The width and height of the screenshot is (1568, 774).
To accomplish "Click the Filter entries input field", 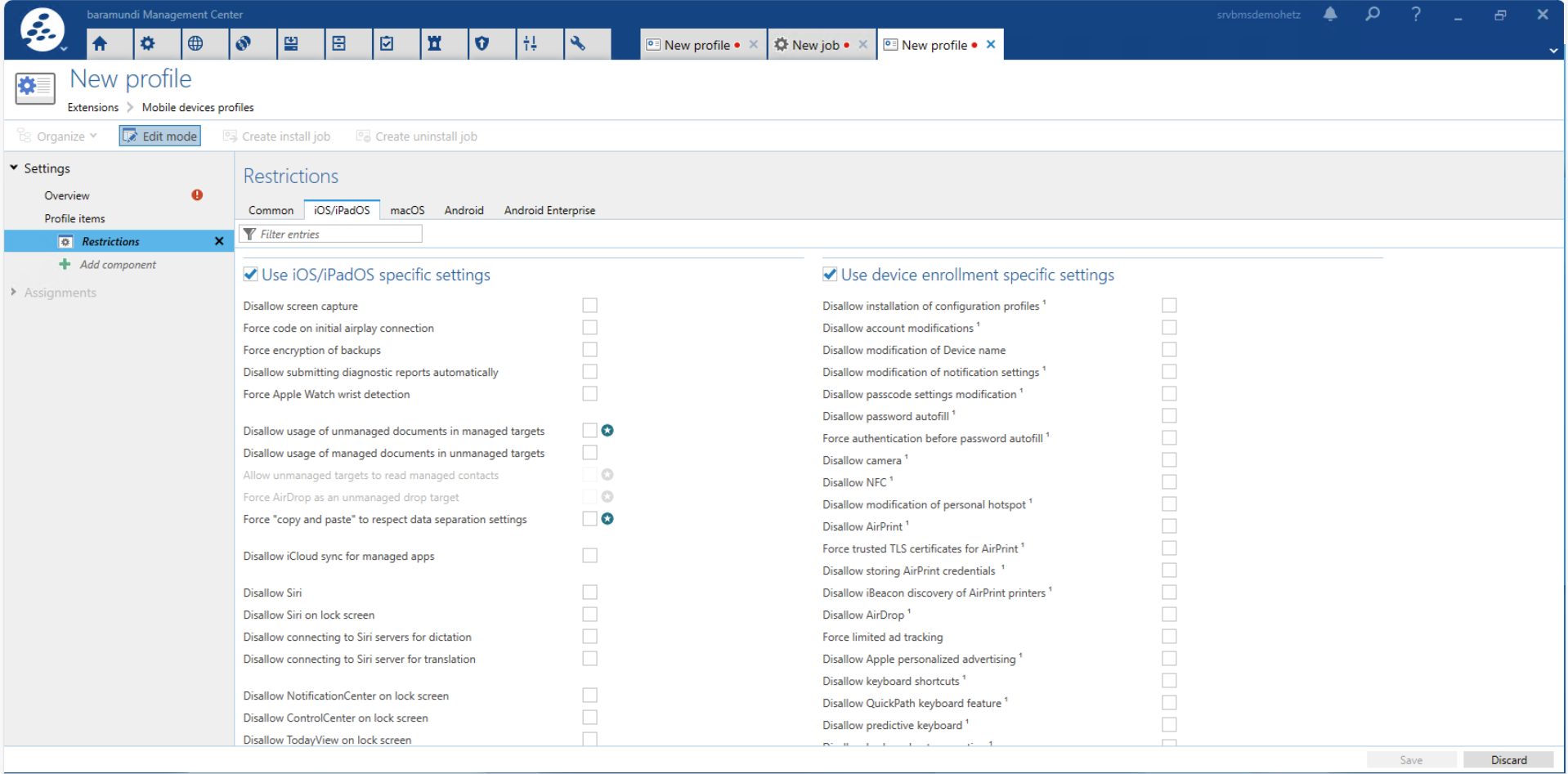I will (x=335, y=234).
